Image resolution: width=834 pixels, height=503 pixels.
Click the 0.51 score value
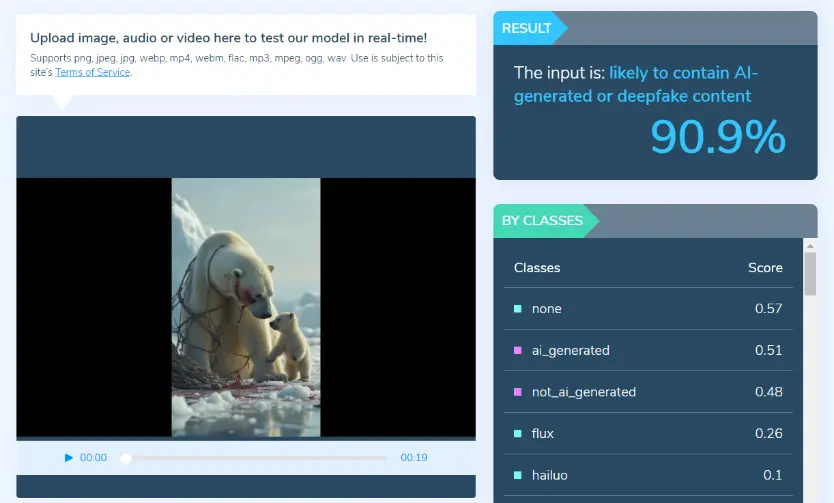pos(769,350)
